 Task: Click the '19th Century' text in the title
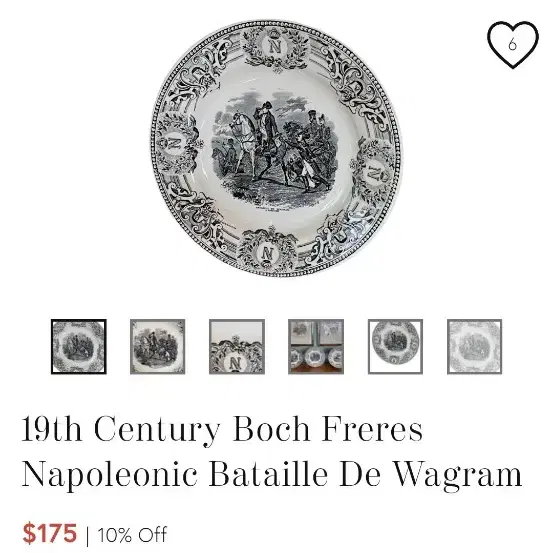tap(121, 430)
